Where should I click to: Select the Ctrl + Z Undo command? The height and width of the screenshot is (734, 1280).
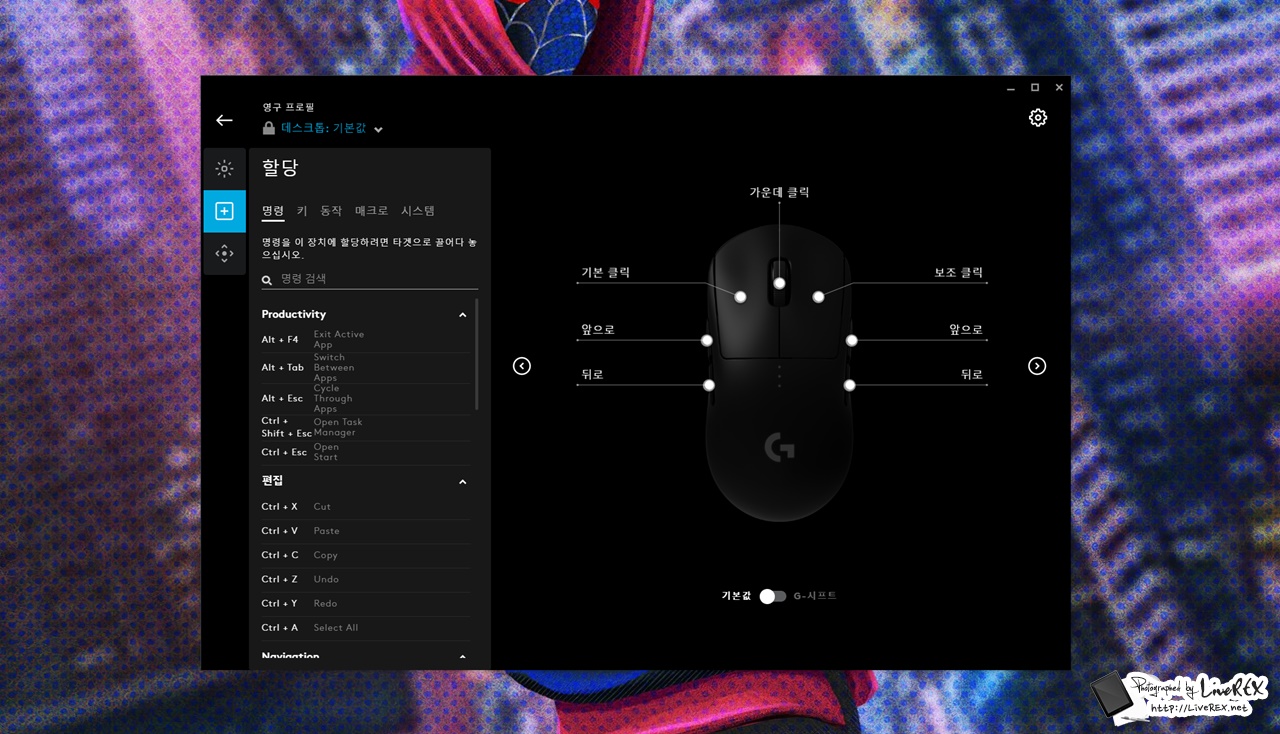coord(366,579)
